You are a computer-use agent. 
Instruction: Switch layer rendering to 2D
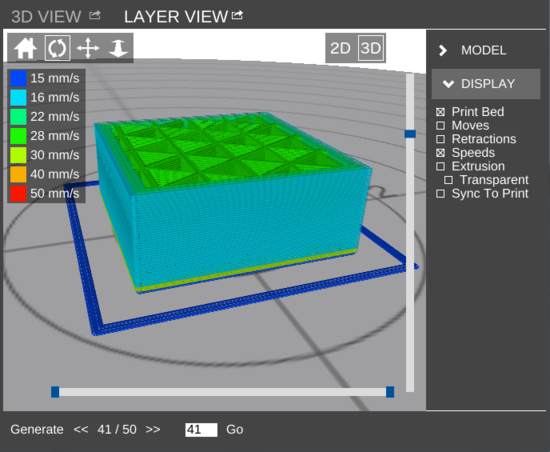(x=340, y=48)
